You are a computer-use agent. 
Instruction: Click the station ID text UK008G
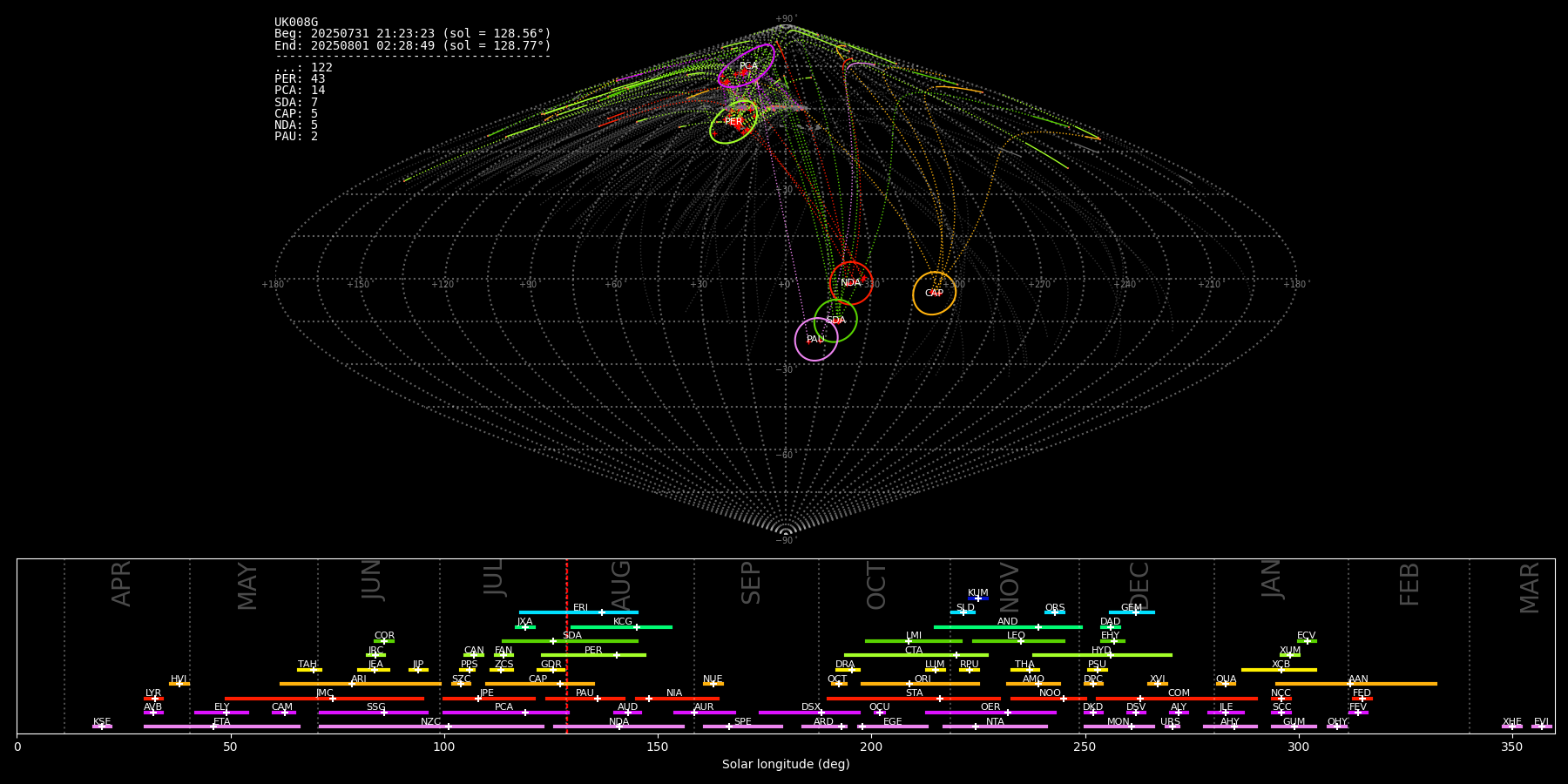(x=296, y=23)
